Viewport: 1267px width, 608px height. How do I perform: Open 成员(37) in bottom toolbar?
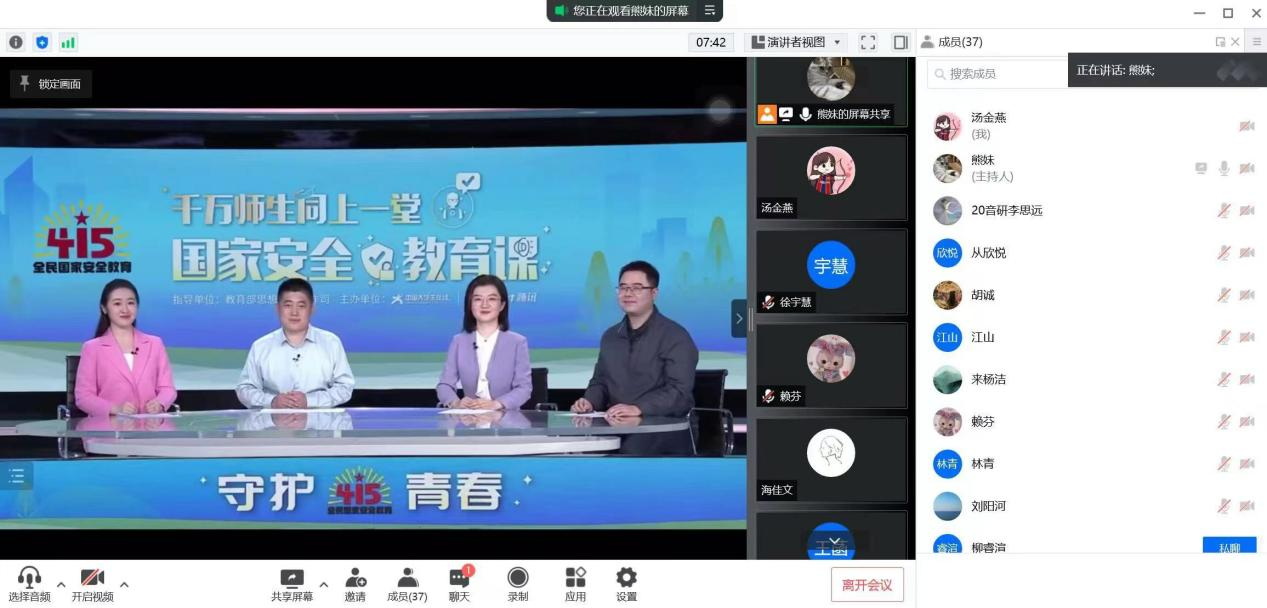point(407,584)
